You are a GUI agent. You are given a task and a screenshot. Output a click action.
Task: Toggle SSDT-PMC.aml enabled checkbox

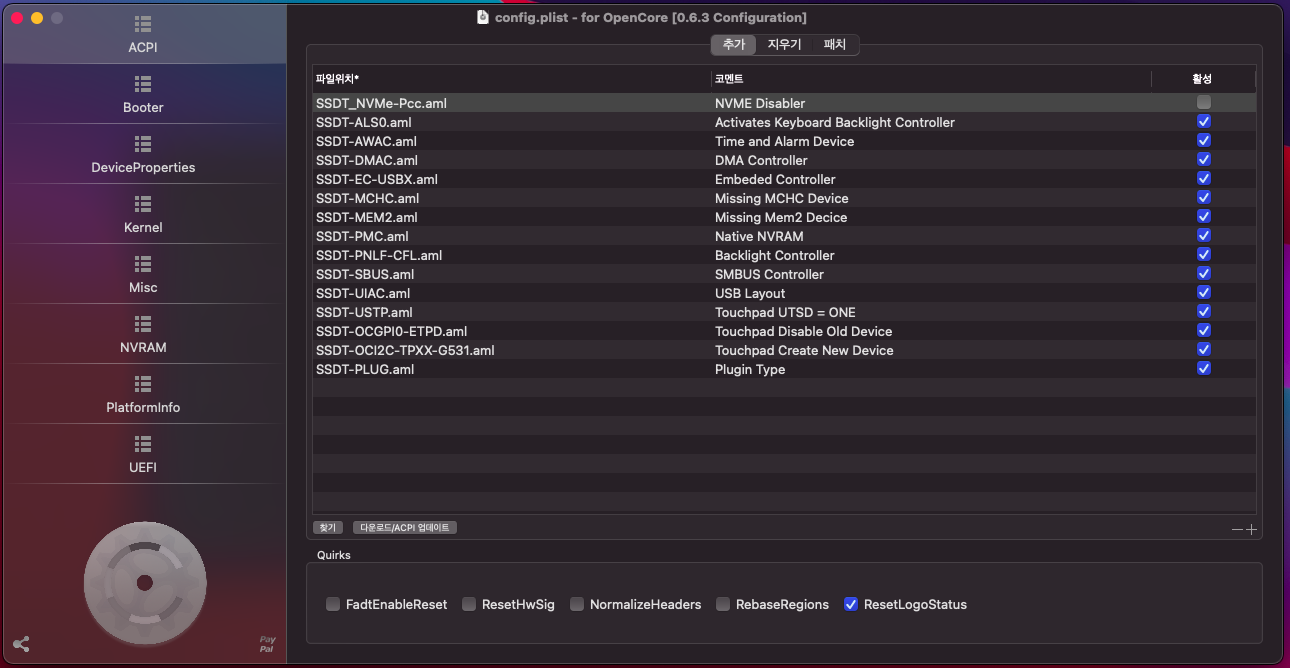[x=1204, y=235]
